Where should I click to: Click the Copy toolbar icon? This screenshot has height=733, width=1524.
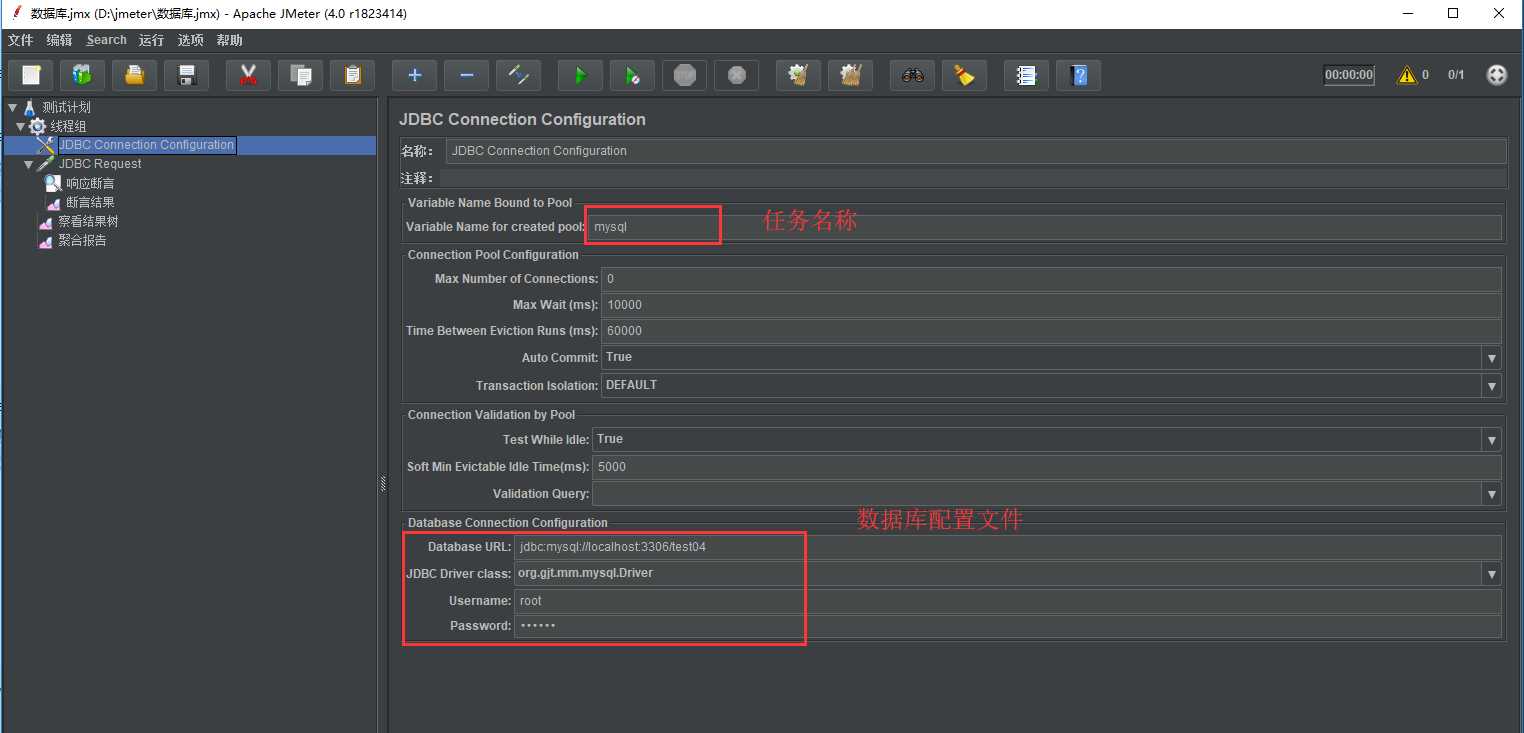300,75
